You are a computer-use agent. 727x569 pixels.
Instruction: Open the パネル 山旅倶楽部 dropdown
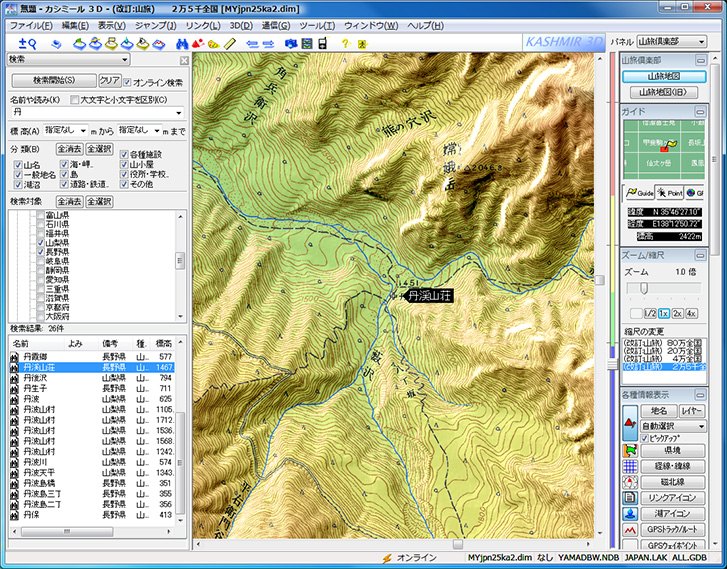670,42
